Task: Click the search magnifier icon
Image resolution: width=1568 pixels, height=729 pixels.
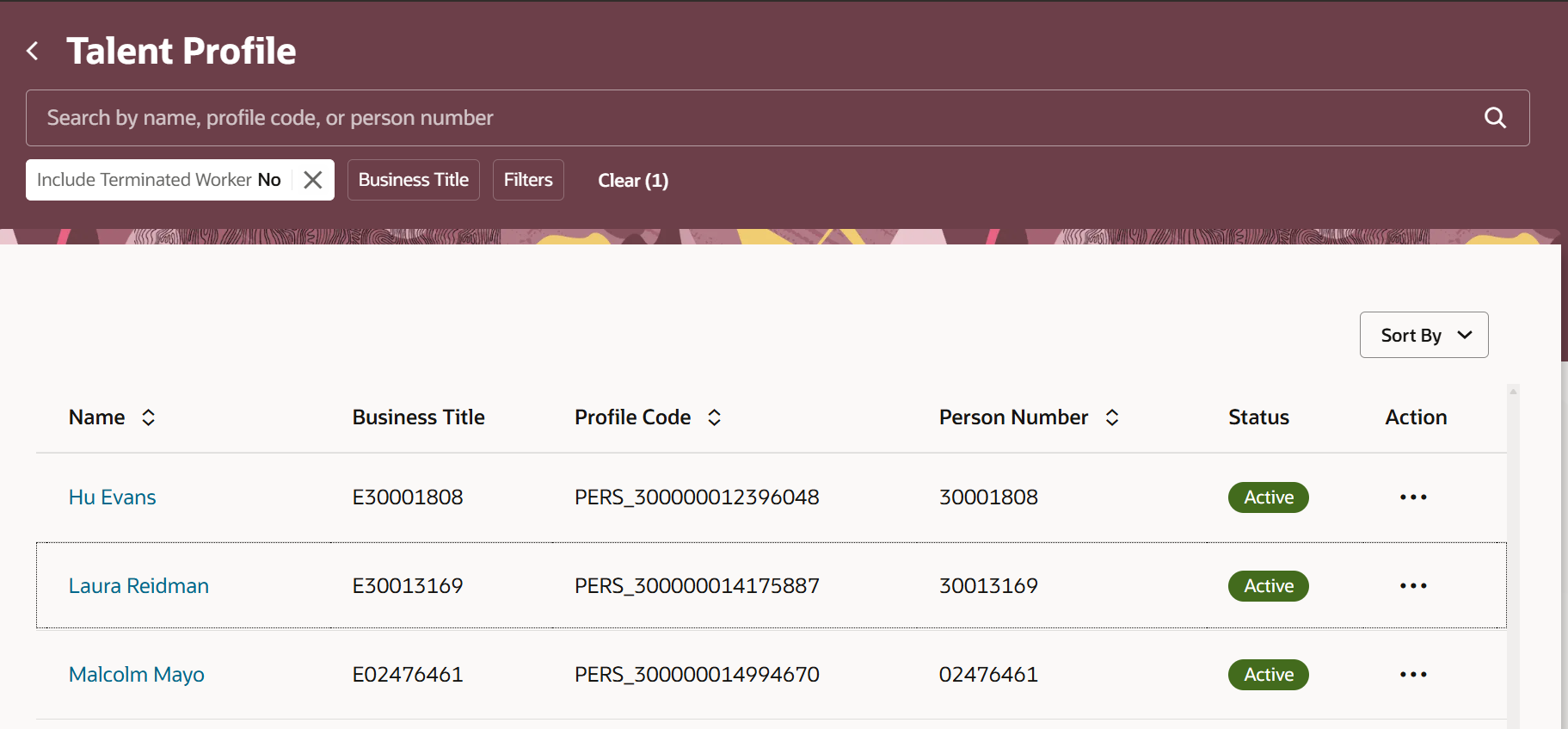Action: [x=1495, y=118]
